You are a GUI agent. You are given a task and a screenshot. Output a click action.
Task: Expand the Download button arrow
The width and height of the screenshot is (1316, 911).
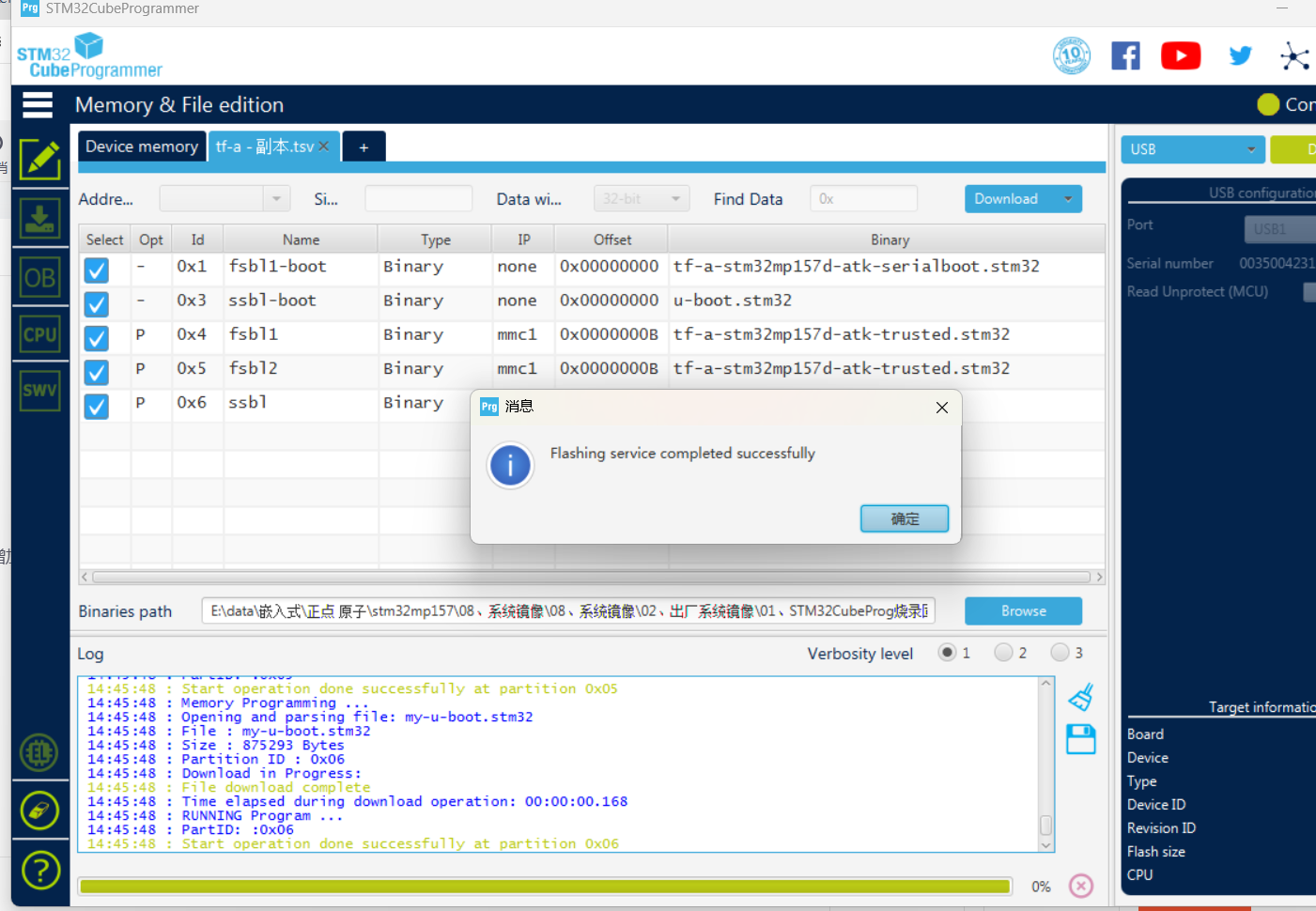(x=1068, y=199)
